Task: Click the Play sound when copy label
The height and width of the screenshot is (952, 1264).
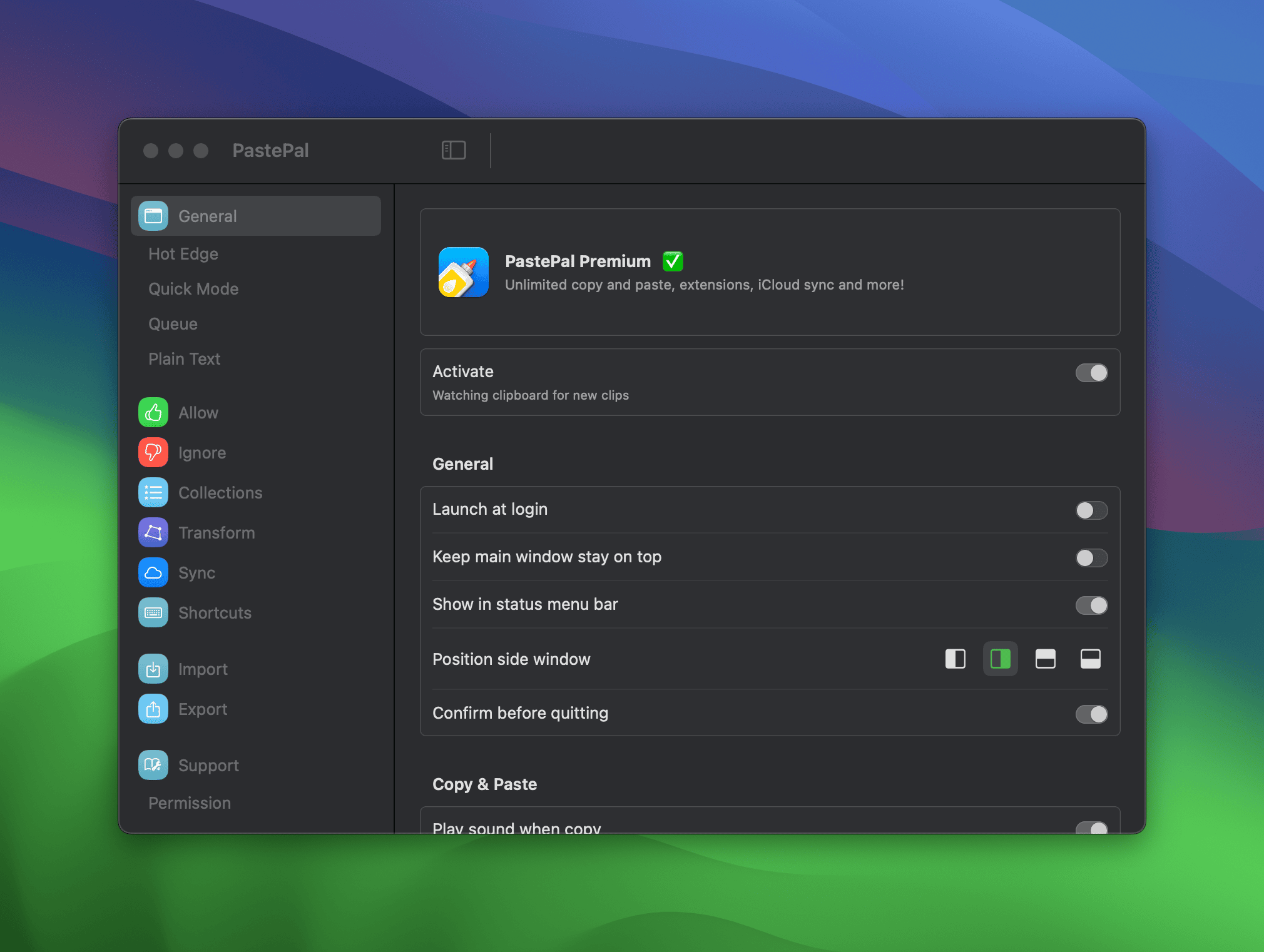Action: click(516, 827)
